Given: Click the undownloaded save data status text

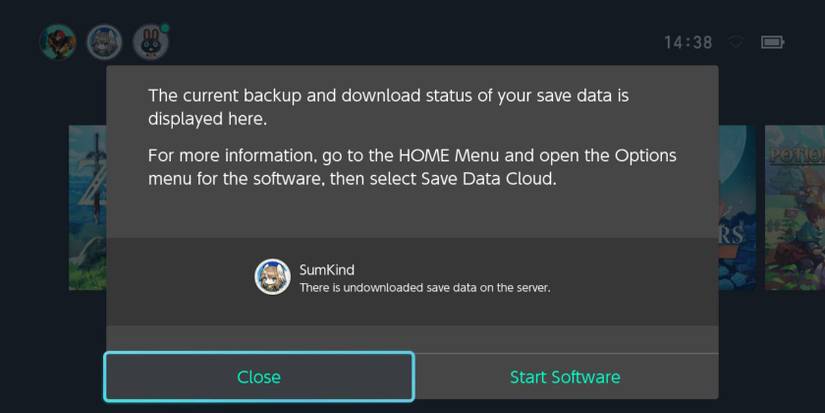Looking at the screenshot, I should [425, 288].
